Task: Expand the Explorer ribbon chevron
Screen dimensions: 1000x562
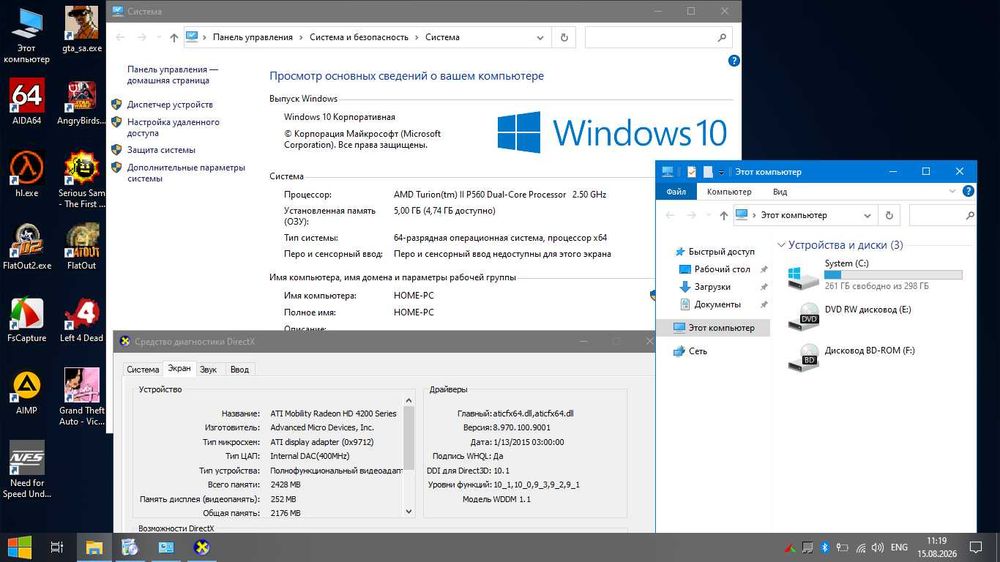Action: (952, 191)
